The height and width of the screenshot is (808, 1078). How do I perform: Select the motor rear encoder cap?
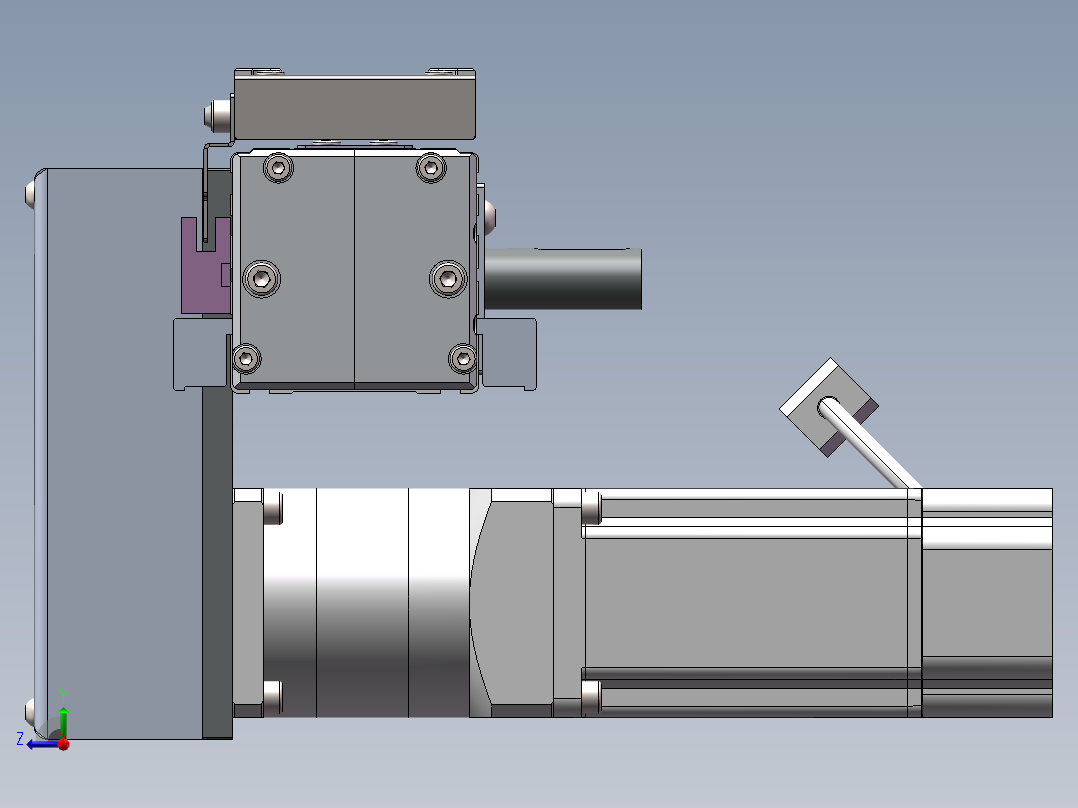tap(987, 603)
